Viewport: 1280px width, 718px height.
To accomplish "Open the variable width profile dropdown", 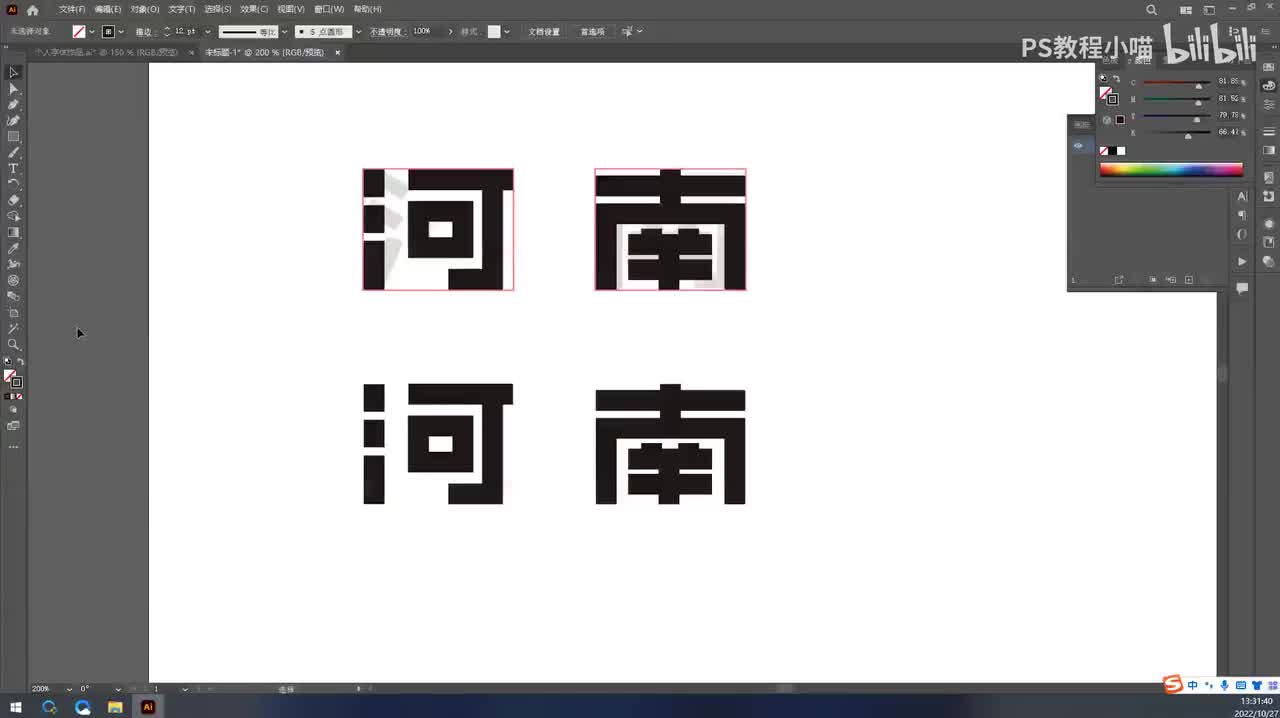I will pyautogui.click(x=284, y=32).
